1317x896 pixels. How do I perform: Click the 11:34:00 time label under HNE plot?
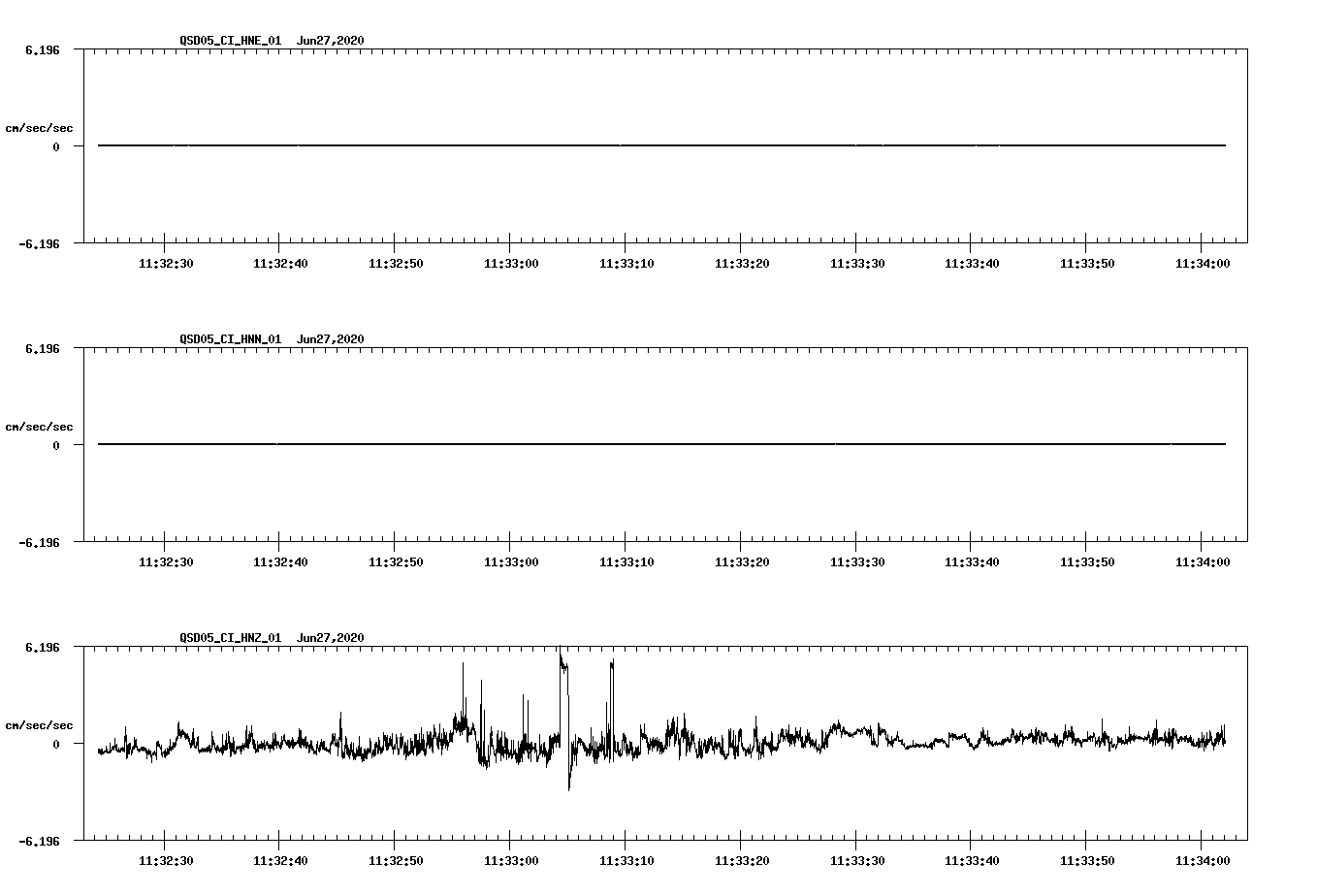pyautogui.click(x=1202, y=264)
